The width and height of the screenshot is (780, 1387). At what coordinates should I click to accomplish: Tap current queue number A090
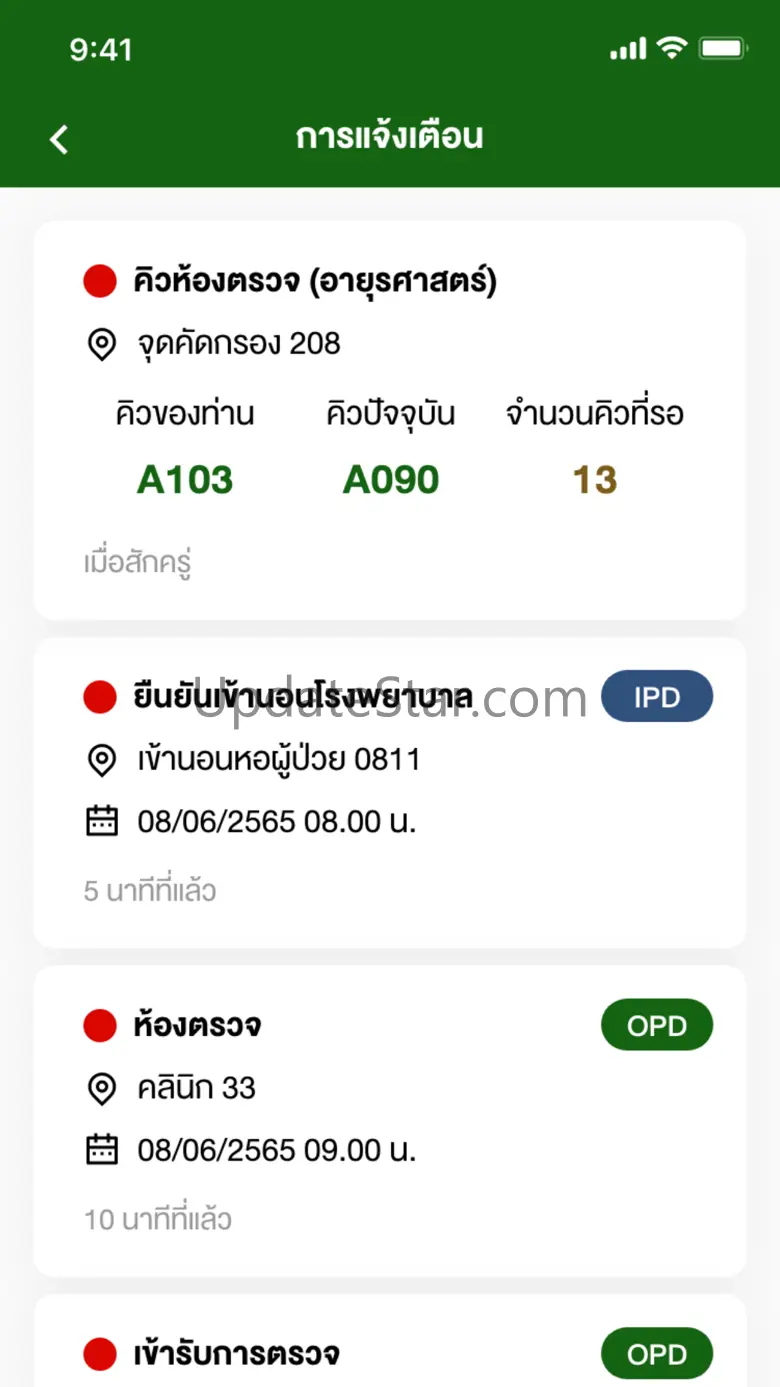pyautogui.click(x=391, y=480)
